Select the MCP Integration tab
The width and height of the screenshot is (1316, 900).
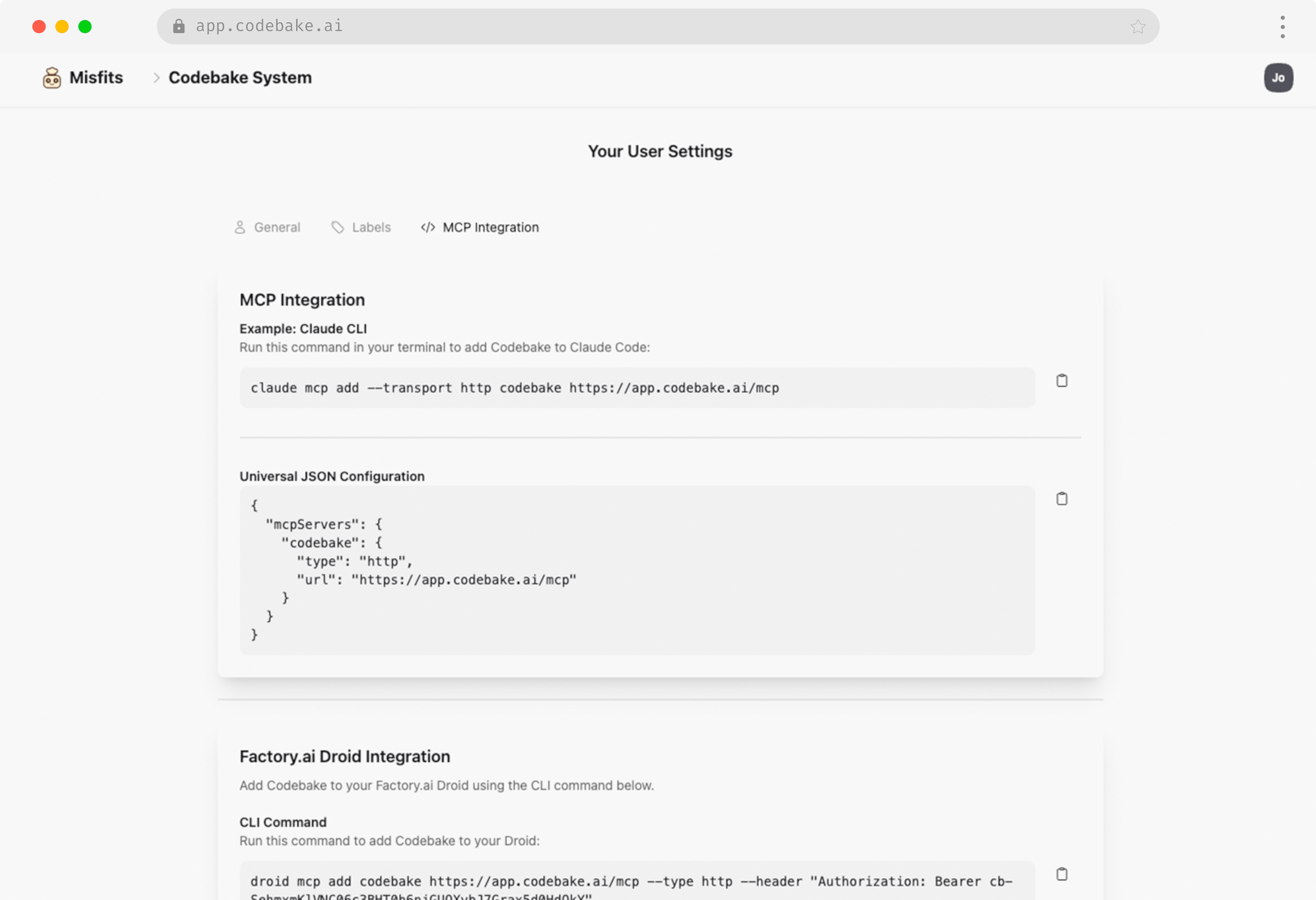point(480,227)
